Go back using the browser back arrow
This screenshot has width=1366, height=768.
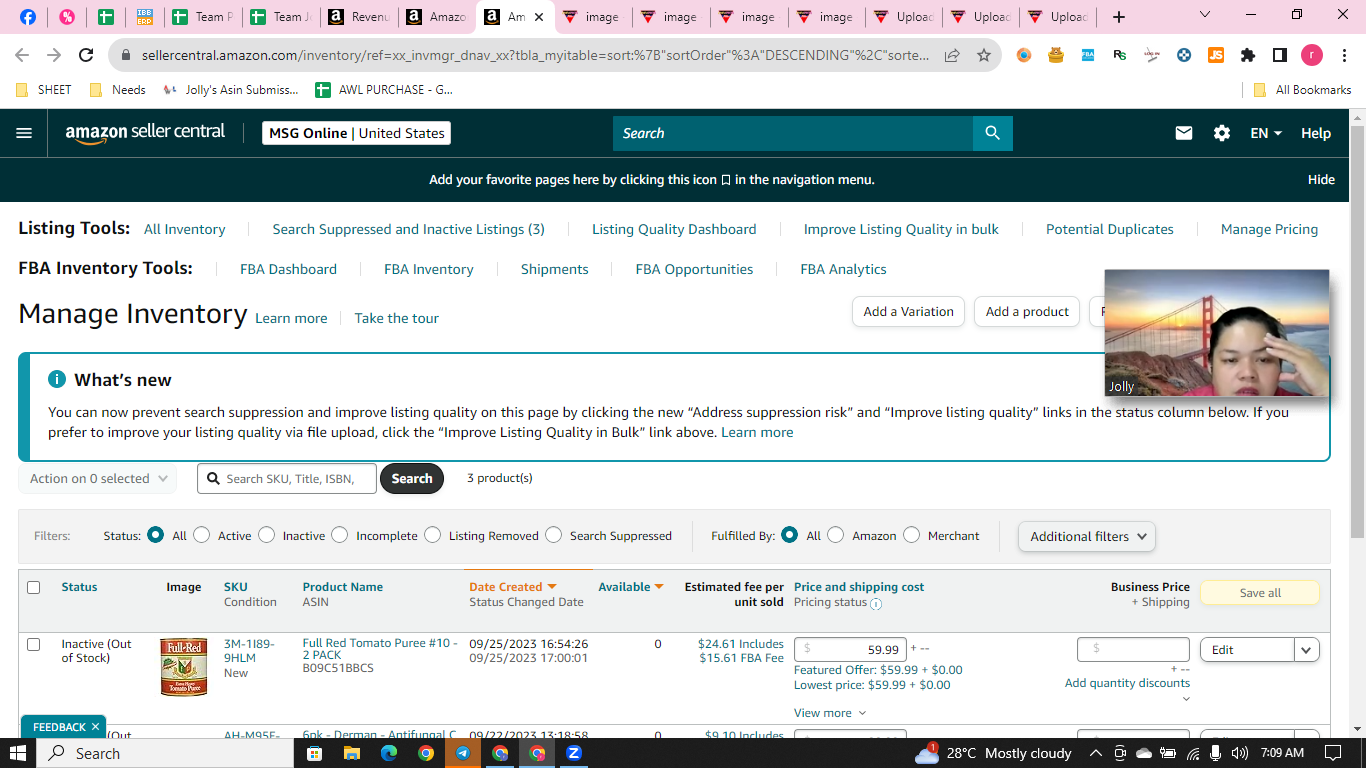click(22, 55)
